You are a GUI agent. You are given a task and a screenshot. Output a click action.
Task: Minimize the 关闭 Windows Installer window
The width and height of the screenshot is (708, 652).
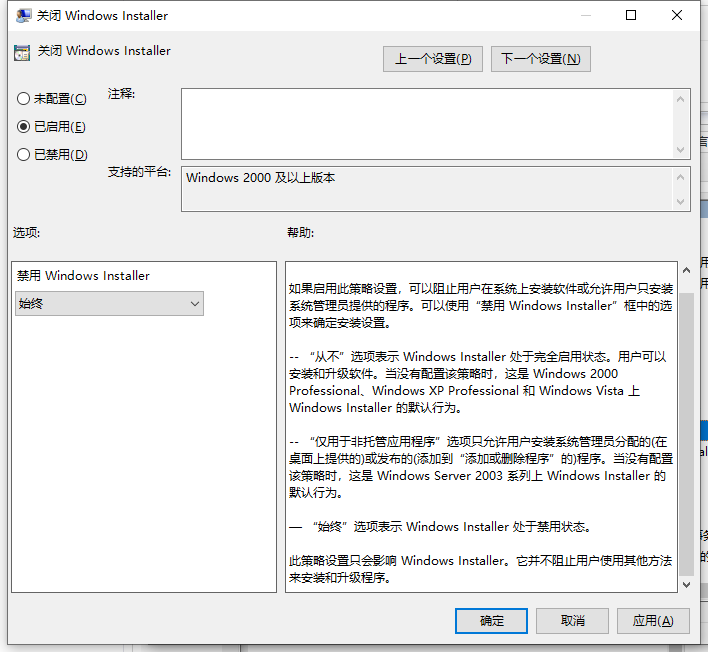pyautogui.click(x=584, y=16)
